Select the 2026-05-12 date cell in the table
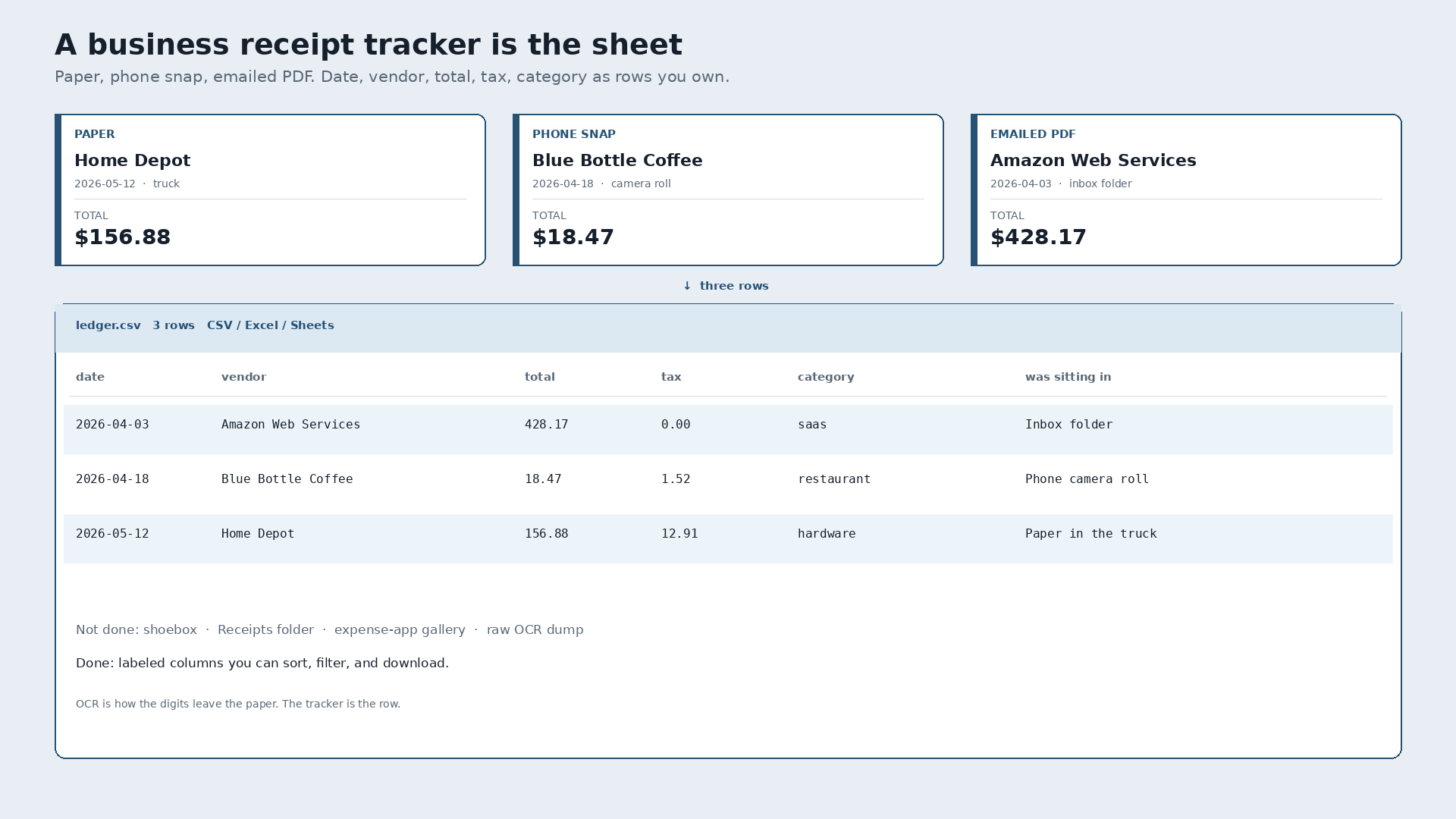 point(112,534)
